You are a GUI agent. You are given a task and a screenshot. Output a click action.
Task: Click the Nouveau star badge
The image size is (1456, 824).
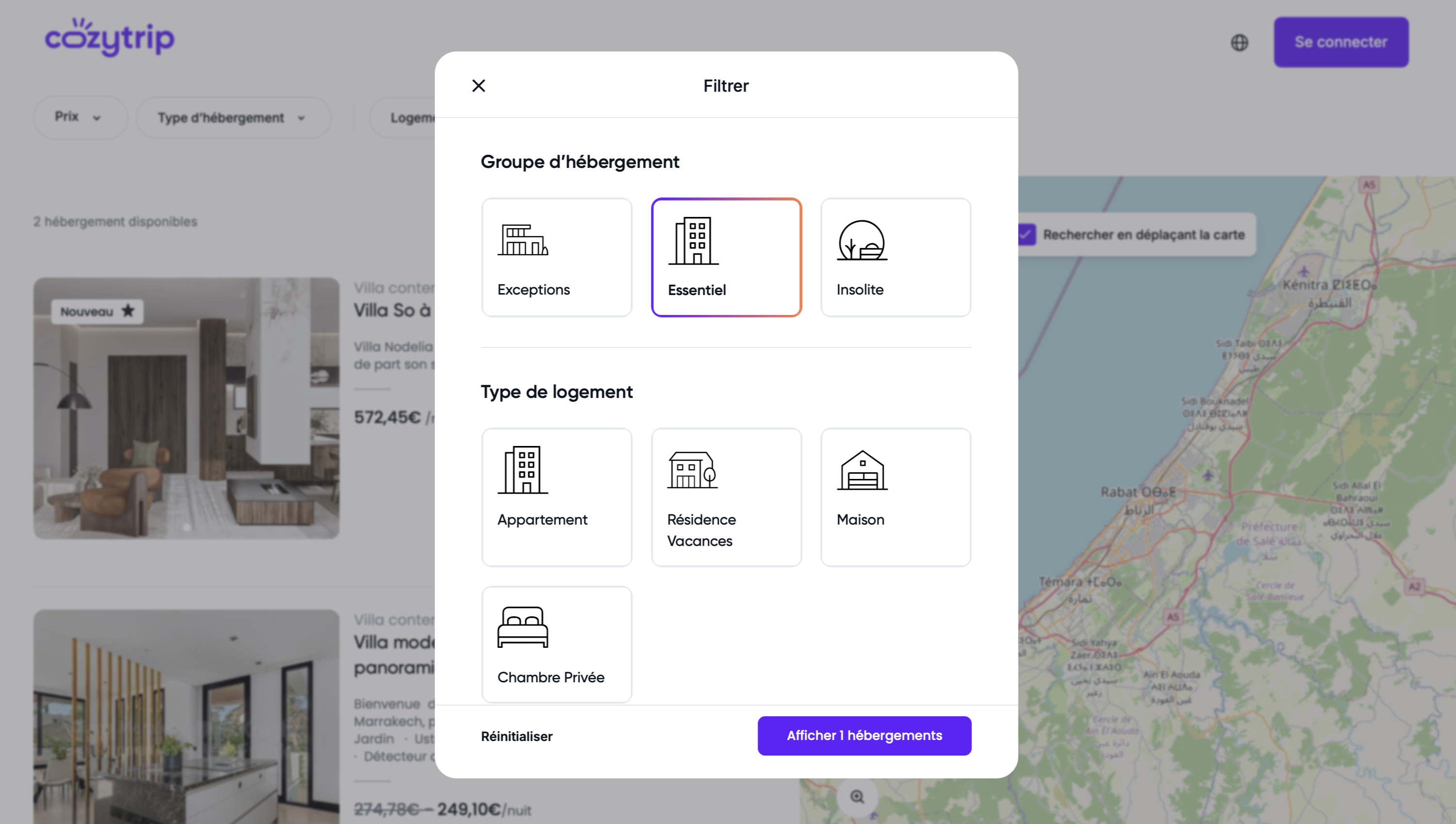[97, 311]
